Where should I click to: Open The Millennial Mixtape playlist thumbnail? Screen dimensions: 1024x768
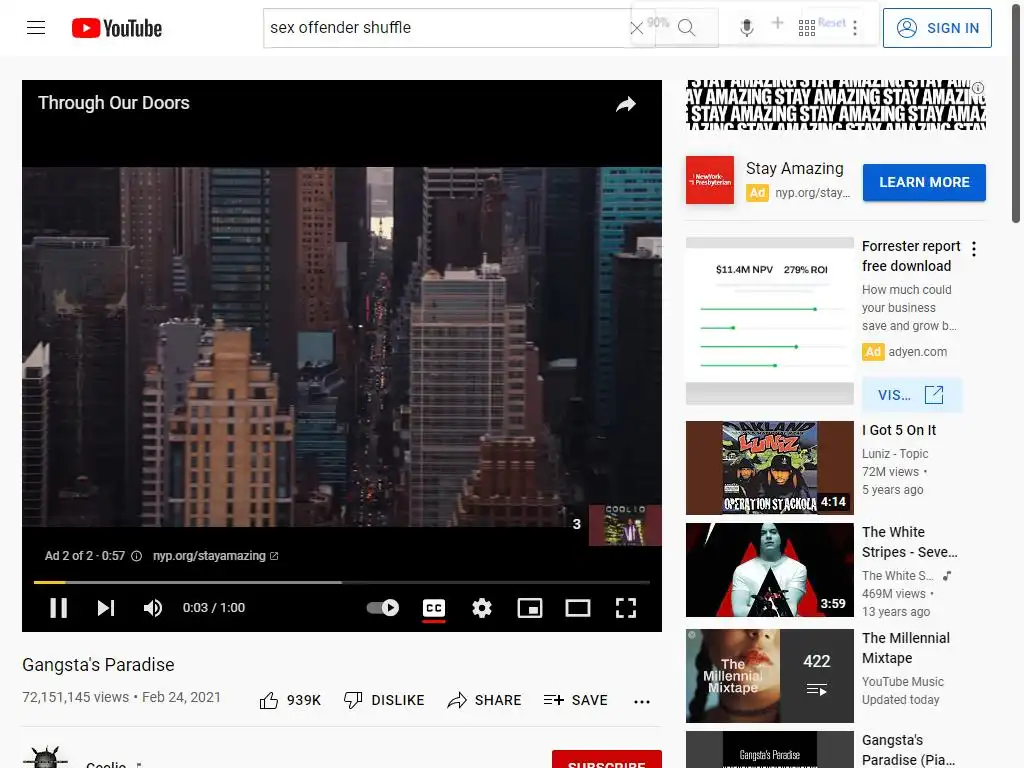point(770,676)
